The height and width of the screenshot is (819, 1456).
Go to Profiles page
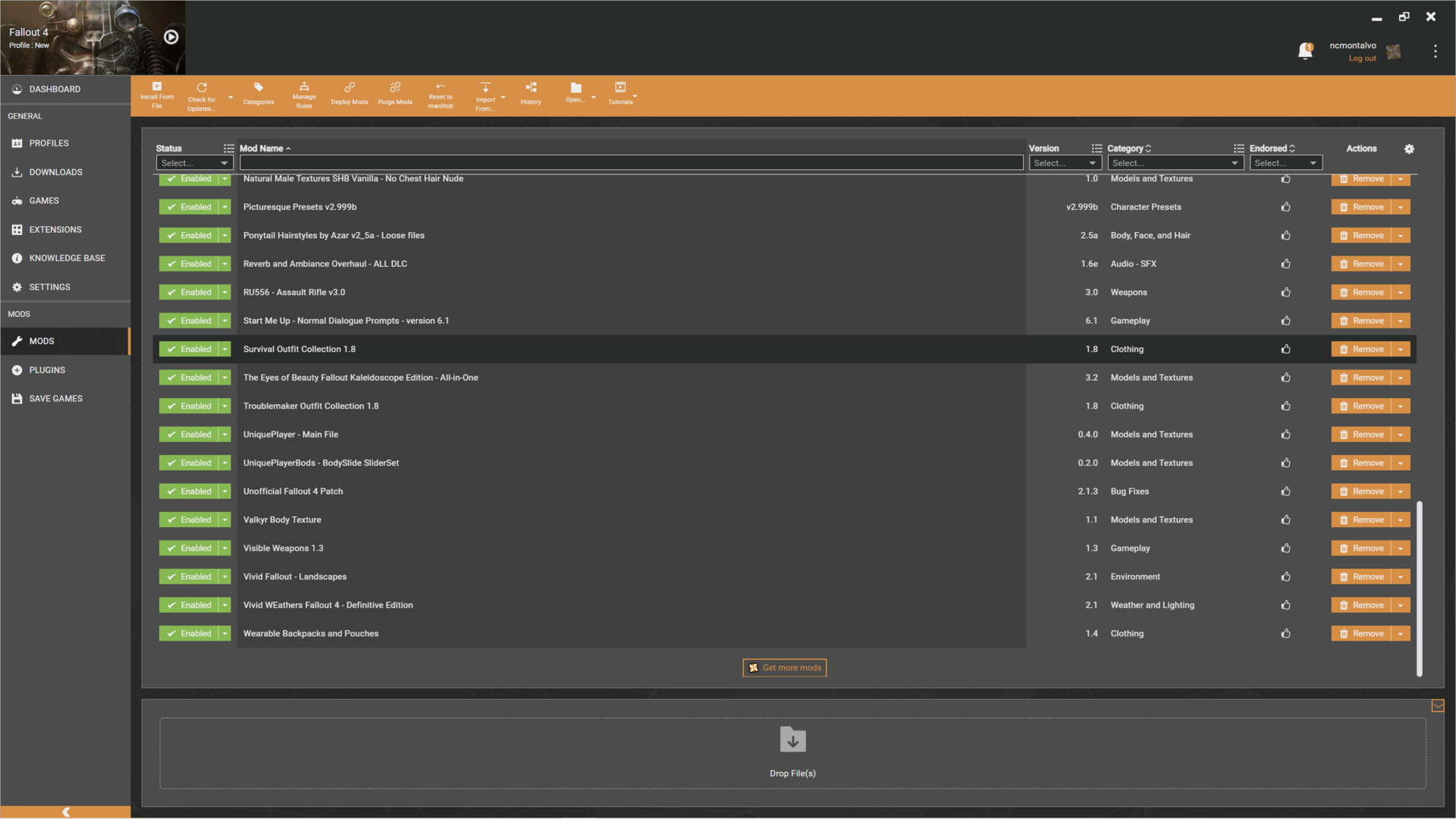[65, 143]
